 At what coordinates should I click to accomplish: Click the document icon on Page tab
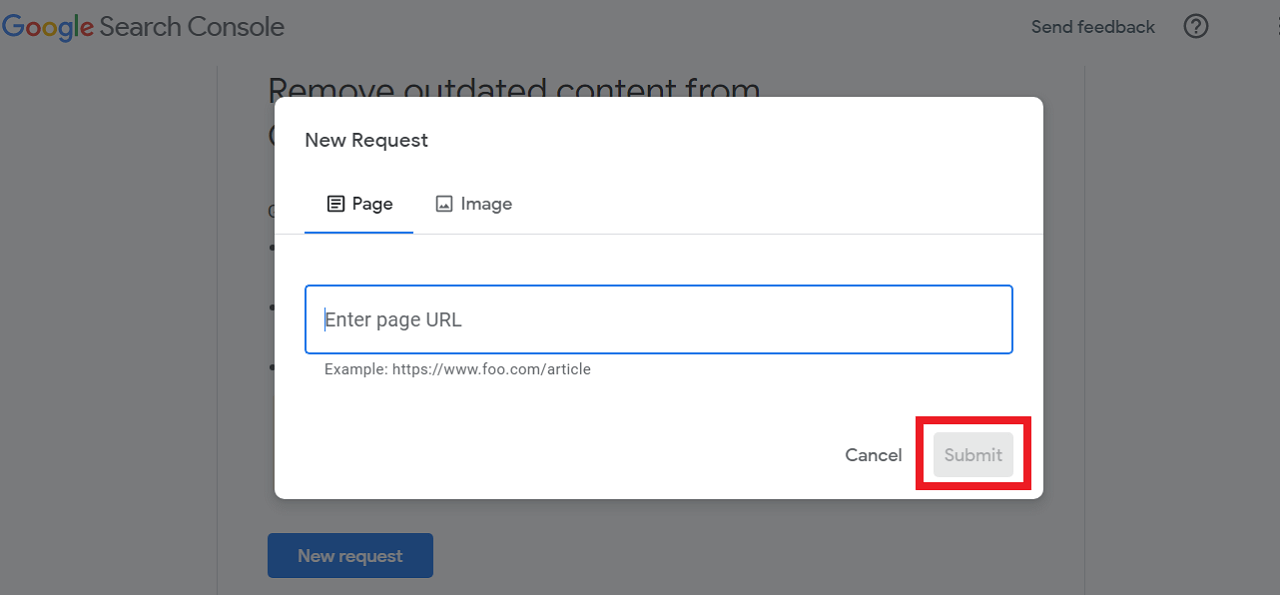336,204
